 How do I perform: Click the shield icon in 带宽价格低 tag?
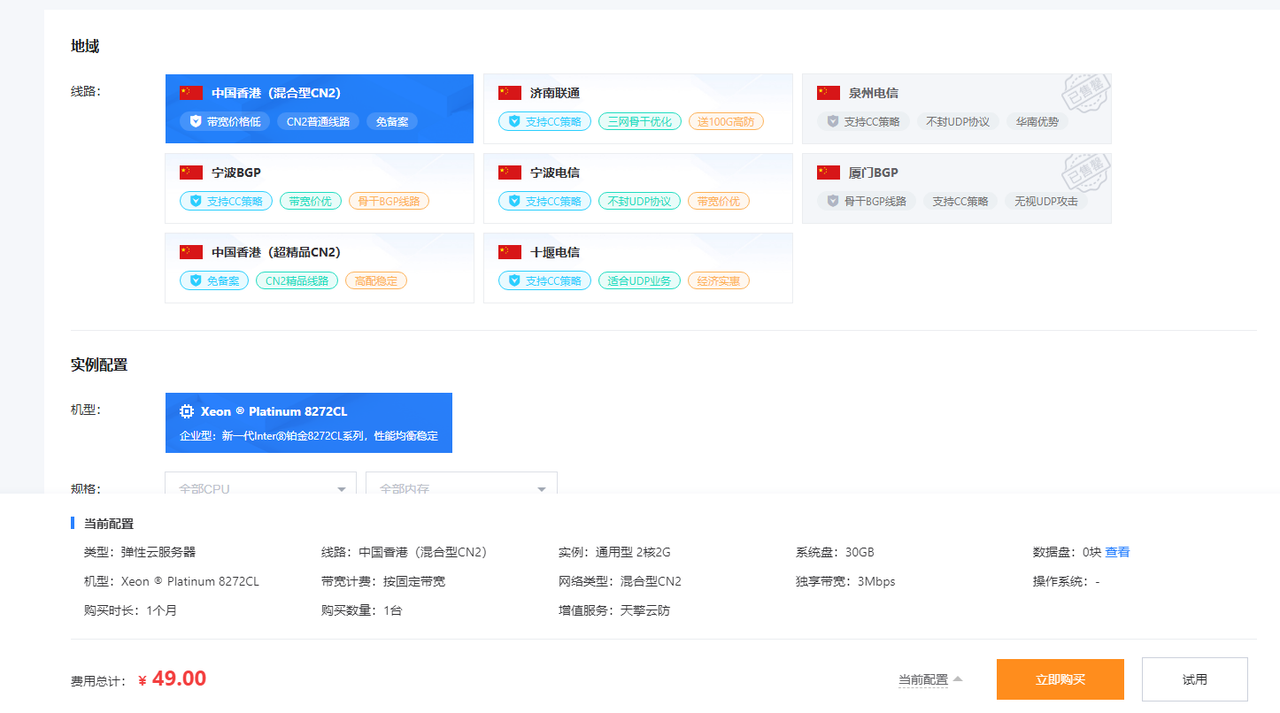click(x=196, y=122)
